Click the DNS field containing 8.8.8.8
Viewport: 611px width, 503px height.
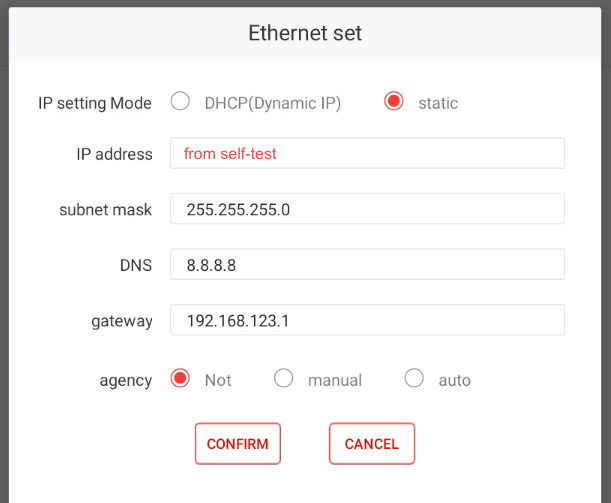click(x=367, y=265)
